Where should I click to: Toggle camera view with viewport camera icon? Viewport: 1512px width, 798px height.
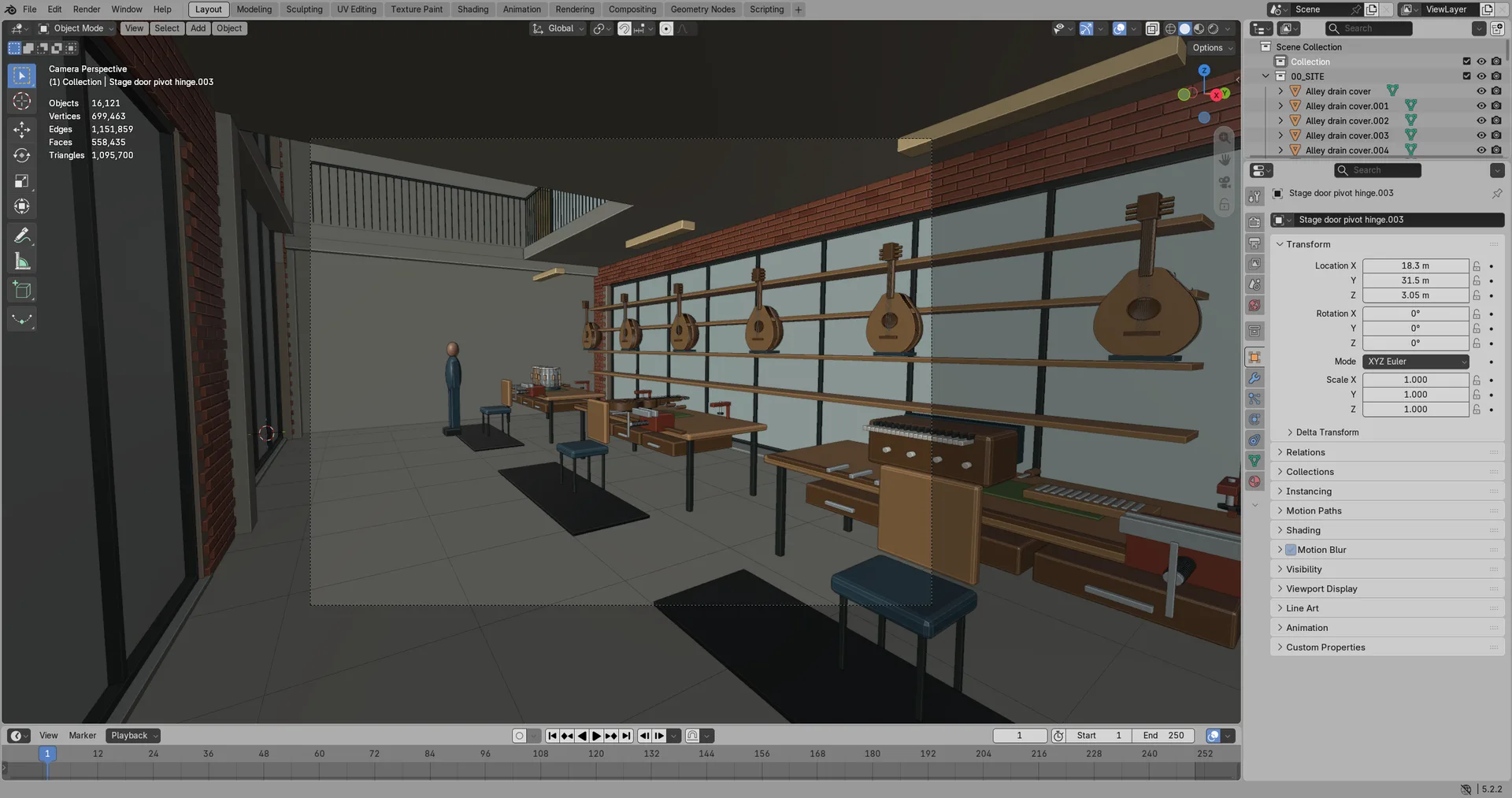[1225, 182]
